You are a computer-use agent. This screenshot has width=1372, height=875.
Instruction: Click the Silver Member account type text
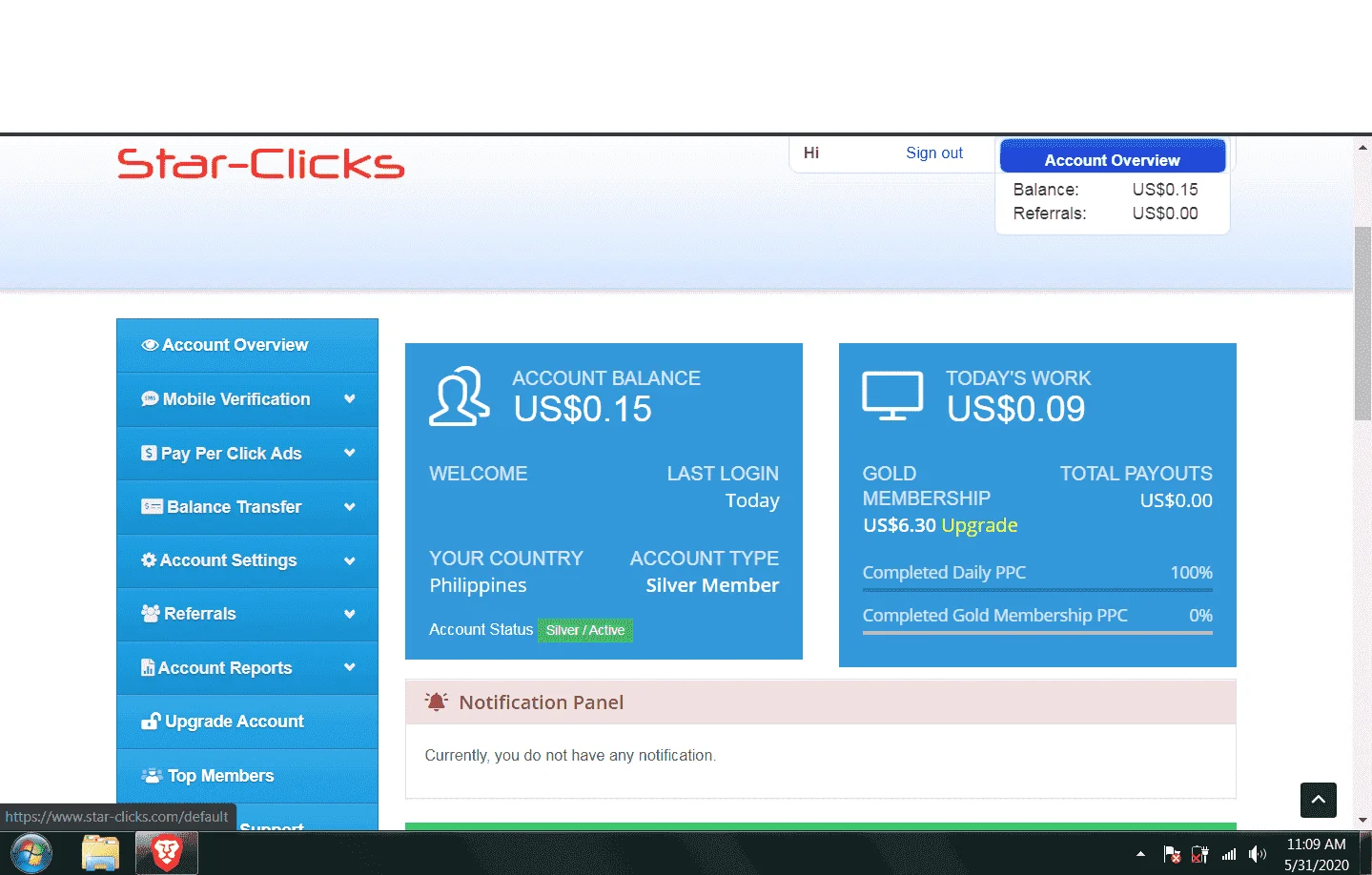click(712, 585)
